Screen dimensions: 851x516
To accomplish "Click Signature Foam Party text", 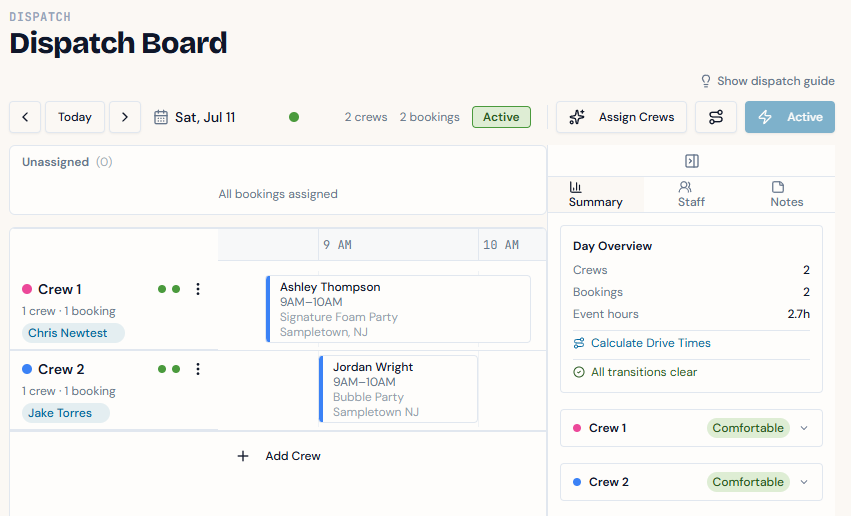I will tap(339, 317).
